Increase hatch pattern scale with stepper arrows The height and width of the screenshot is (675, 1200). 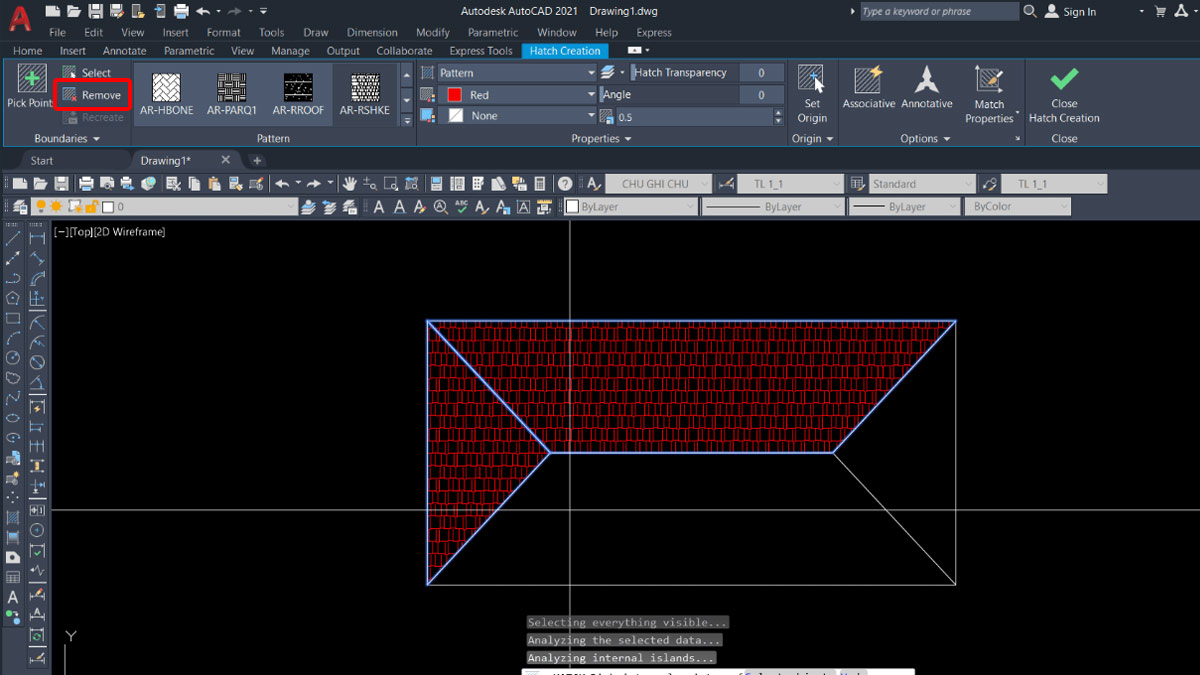(778, 113)
